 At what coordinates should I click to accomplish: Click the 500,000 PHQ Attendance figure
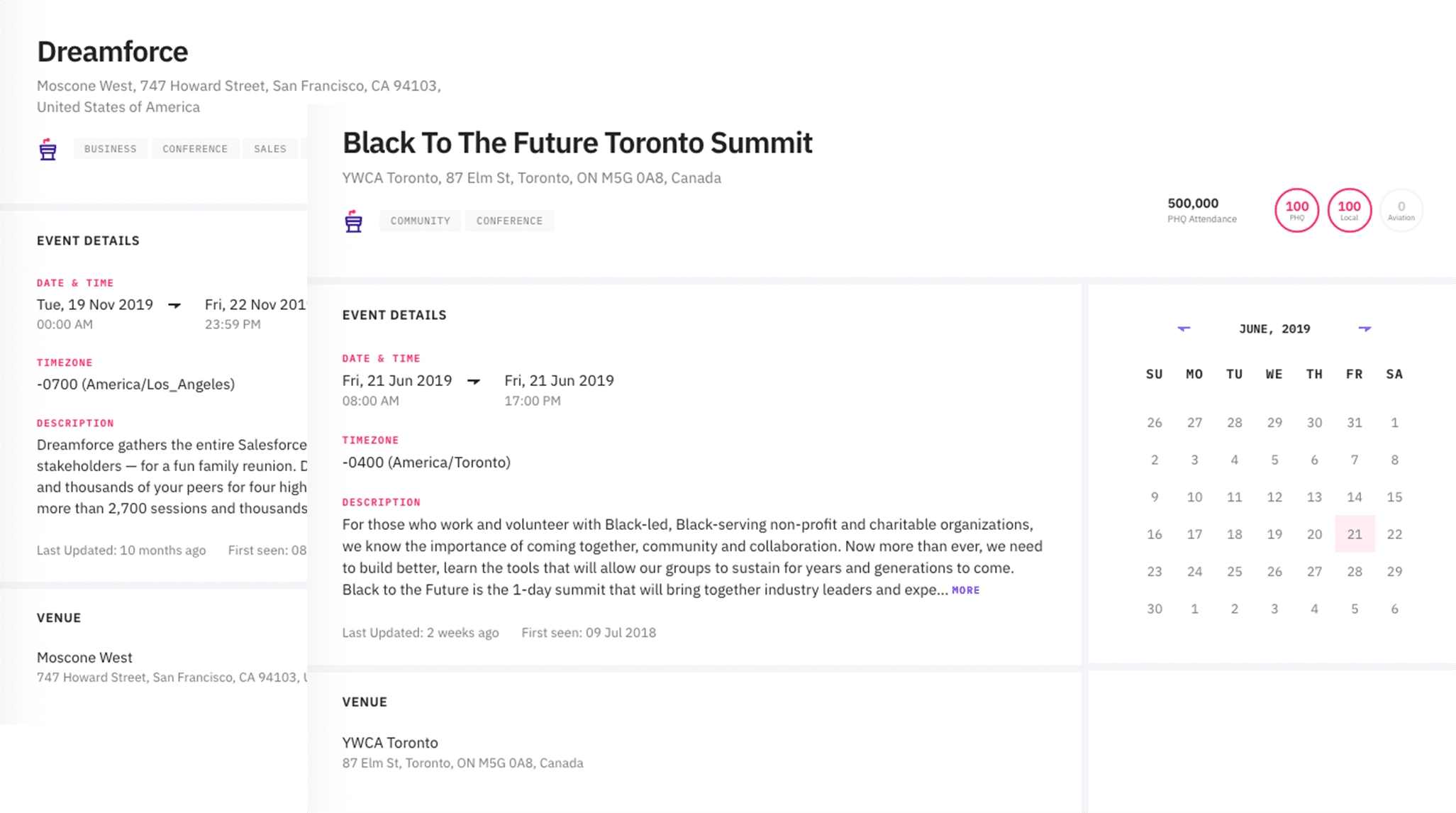pos(1193,204)
